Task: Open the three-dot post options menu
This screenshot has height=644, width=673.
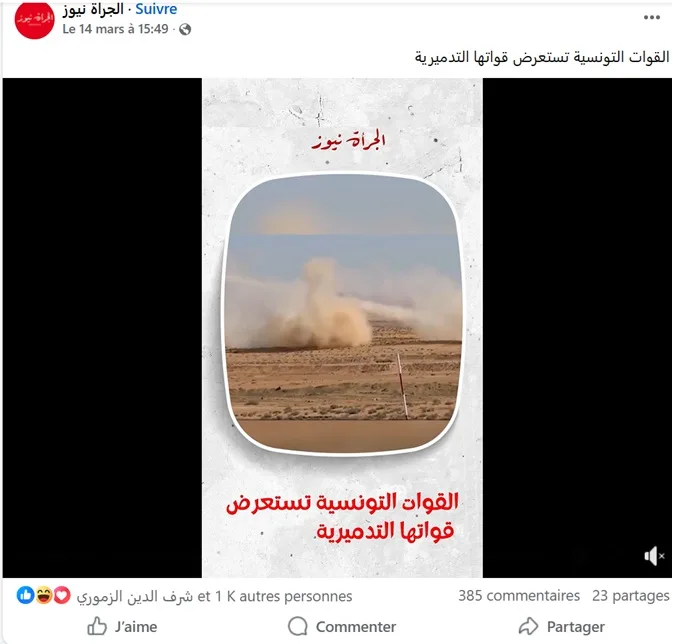Action: [651, 18]
